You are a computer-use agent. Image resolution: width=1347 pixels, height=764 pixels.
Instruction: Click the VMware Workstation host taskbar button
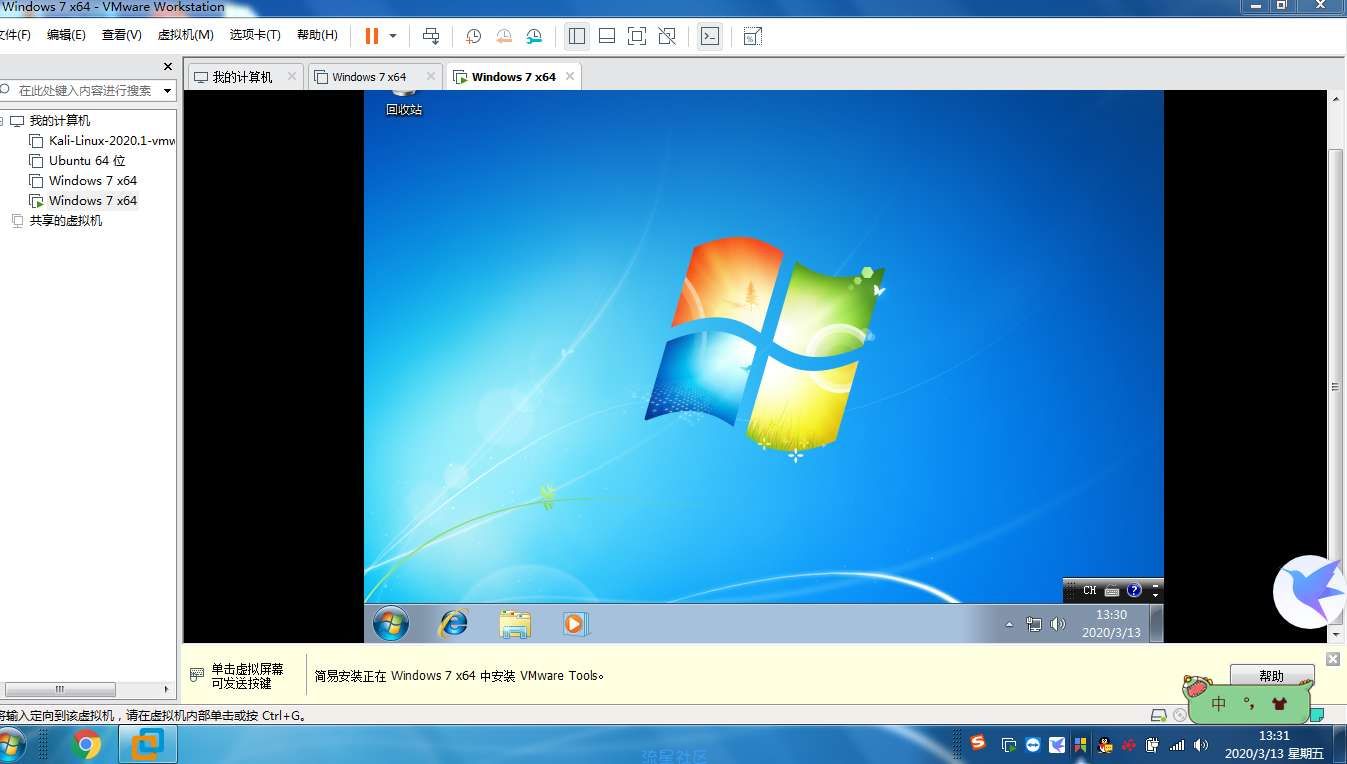coord(148,745)
